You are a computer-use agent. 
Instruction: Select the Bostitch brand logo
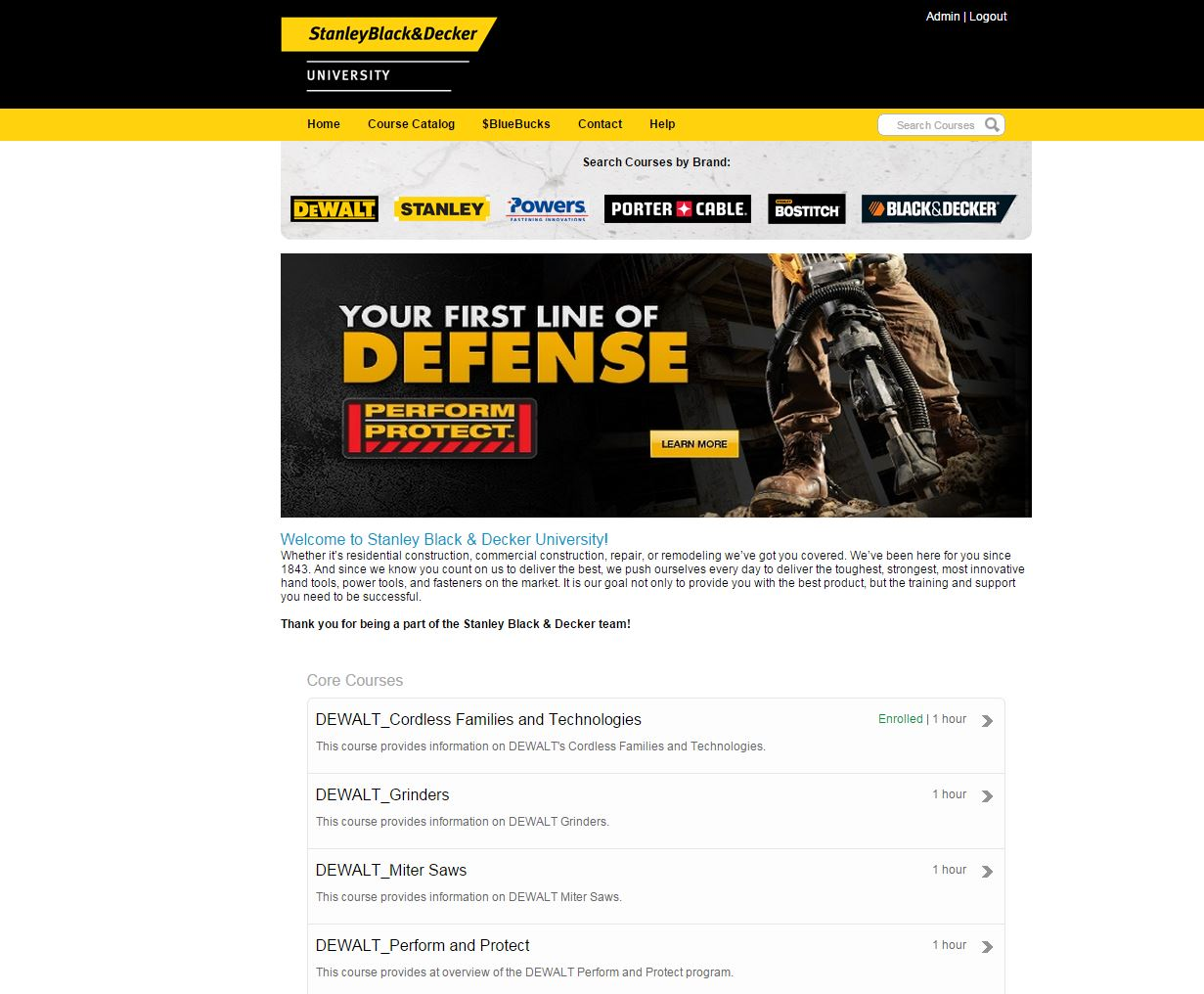(x=807, y=208)
